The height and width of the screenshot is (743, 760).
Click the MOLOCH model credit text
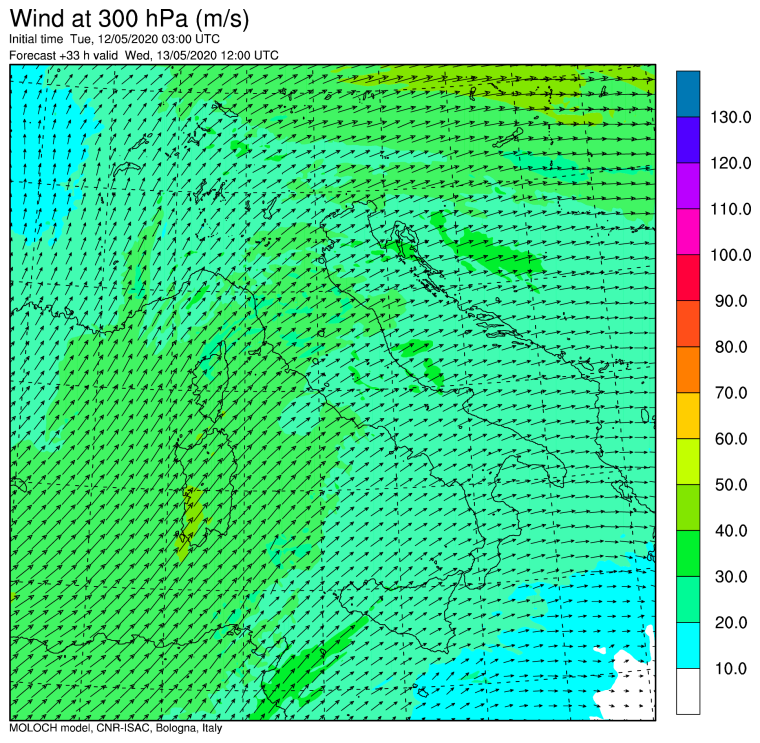coord(116,728)
